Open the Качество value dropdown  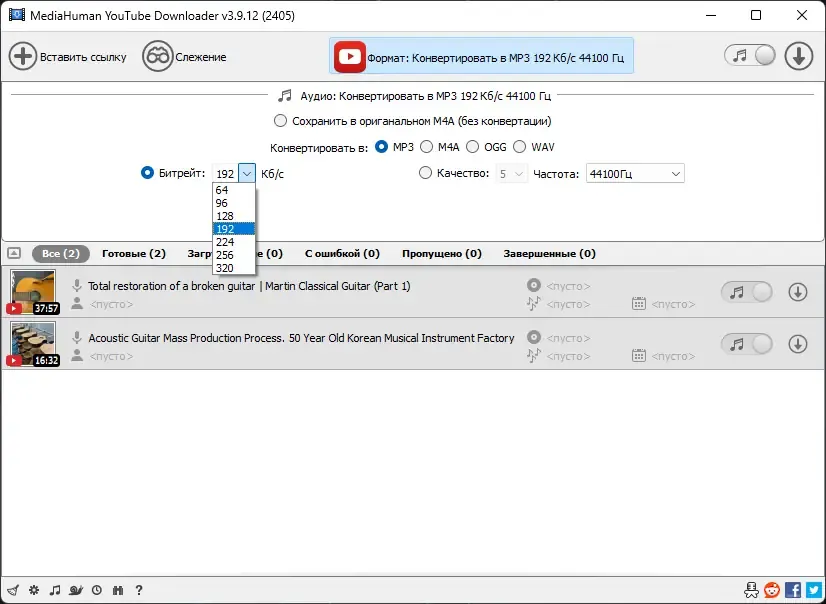511,174
